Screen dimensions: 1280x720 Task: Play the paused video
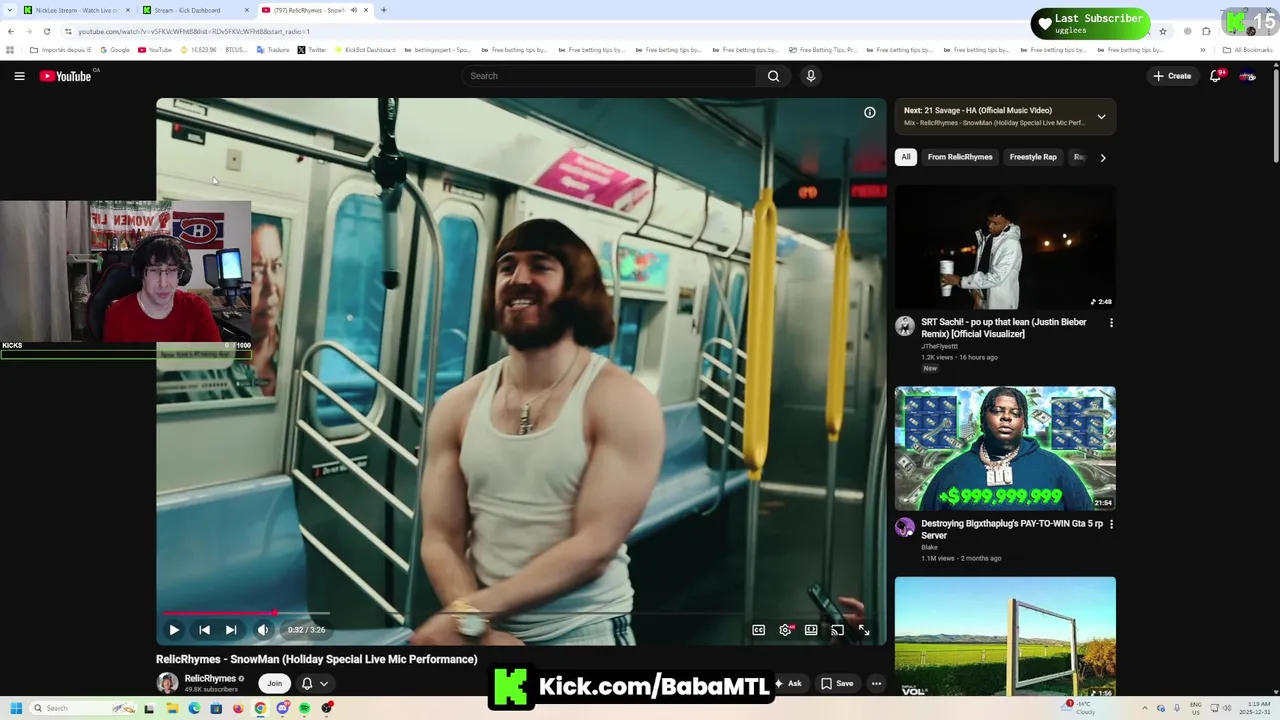pos(174,630)
